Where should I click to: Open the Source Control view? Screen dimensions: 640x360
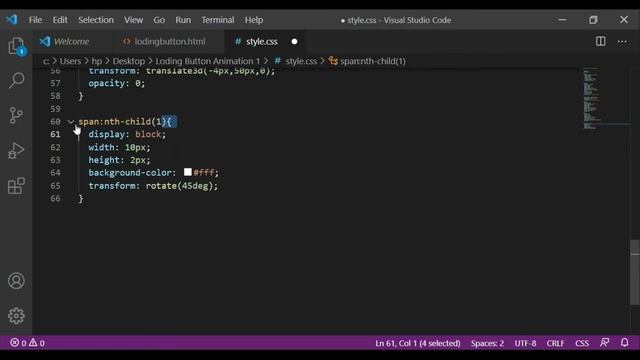point(16,116)
